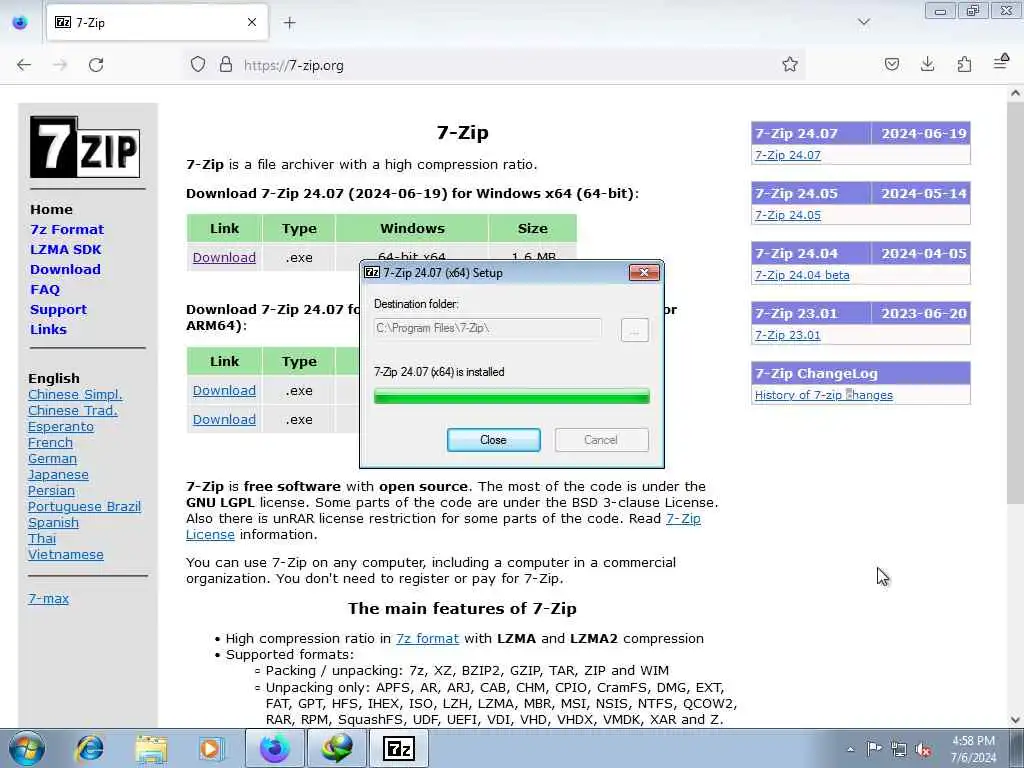Click the Firefox back arrow
Screen dimensions: 1024x768
point(24,65)
